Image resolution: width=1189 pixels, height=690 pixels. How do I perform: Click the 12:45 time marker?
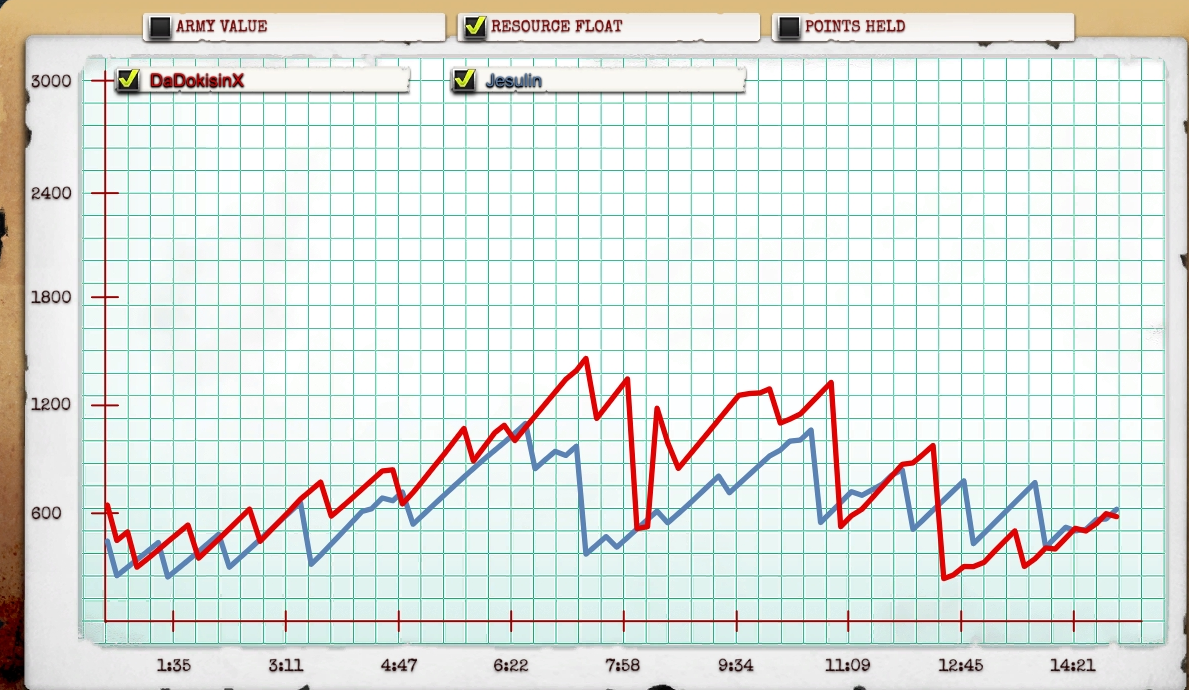pyautogui.click(x=960, y=665)
